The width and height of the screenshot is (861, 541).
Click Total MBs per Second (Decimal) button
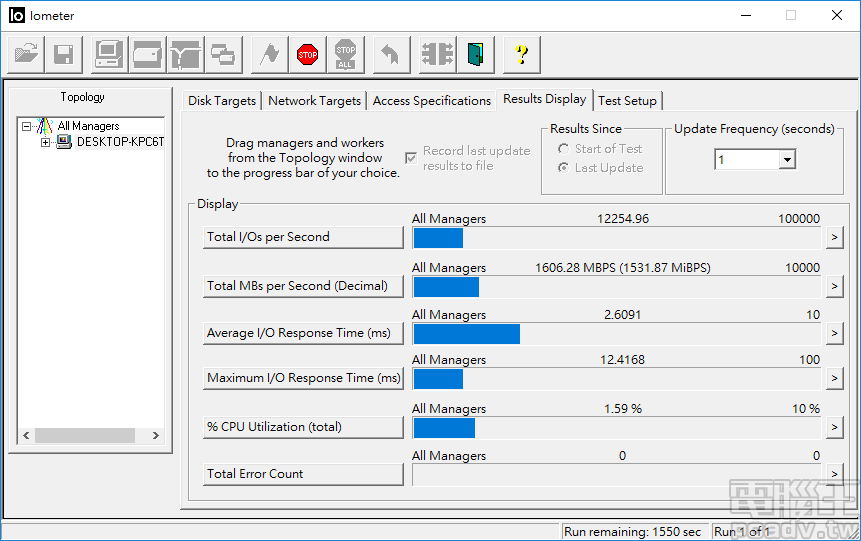pos(303,286)
